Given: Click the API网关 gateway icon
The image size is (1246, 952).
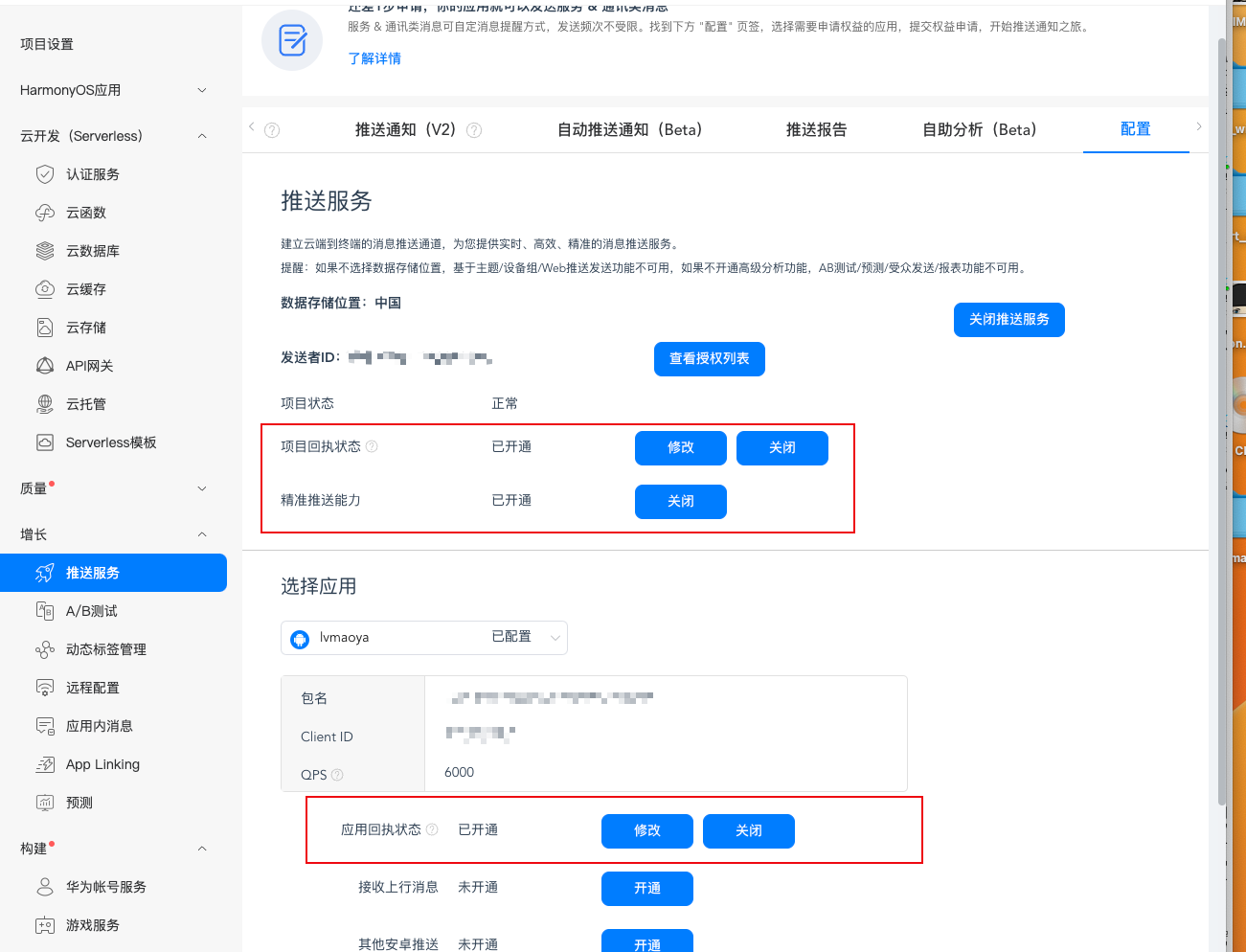Looking at the screenshot, I should tap(44, 366).
